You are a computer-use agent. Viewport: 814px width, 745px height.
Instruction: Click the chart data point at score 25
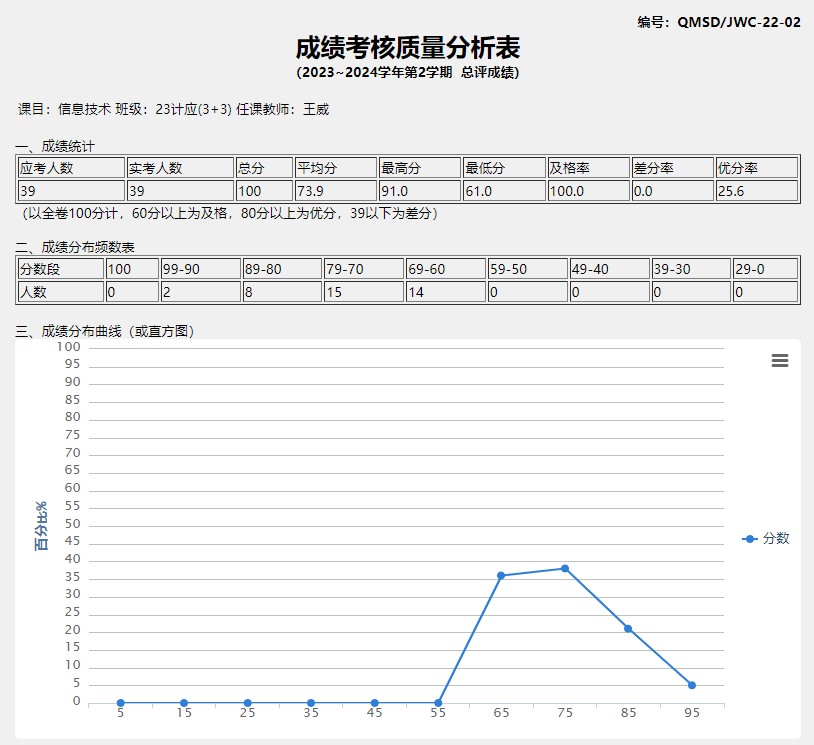(x=248, y=703)
